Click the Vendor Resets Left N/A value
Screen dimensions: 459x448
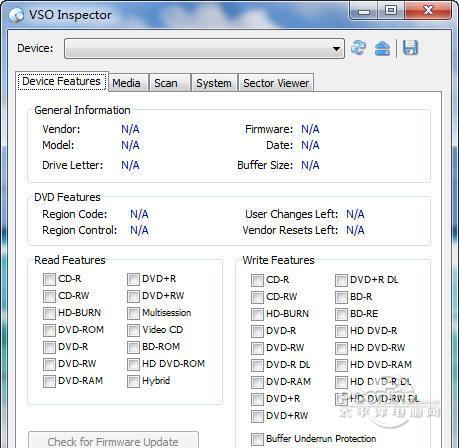click(x=355, y=230)
